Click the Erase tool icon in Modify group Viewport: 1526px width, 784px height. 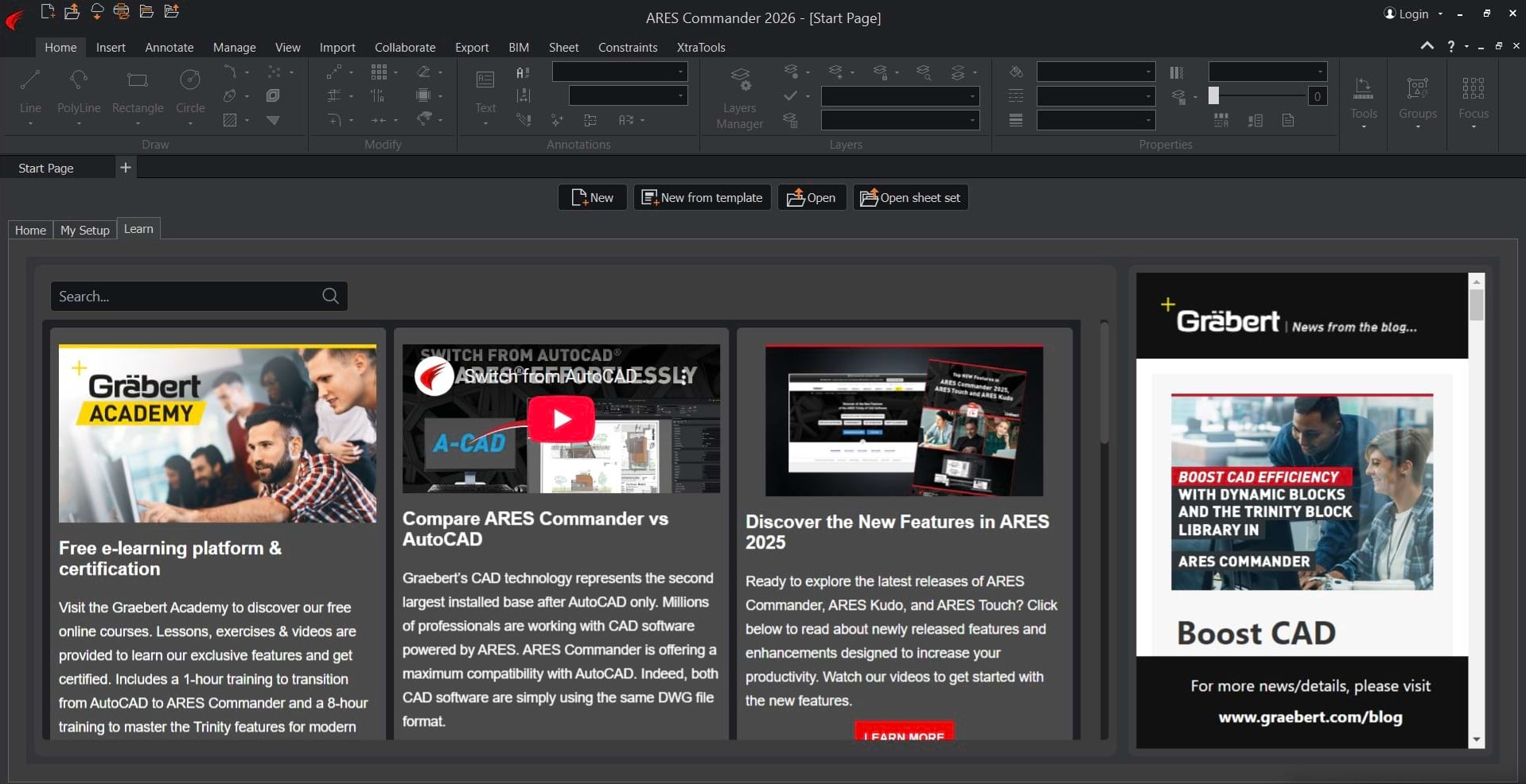click(423, 72)
